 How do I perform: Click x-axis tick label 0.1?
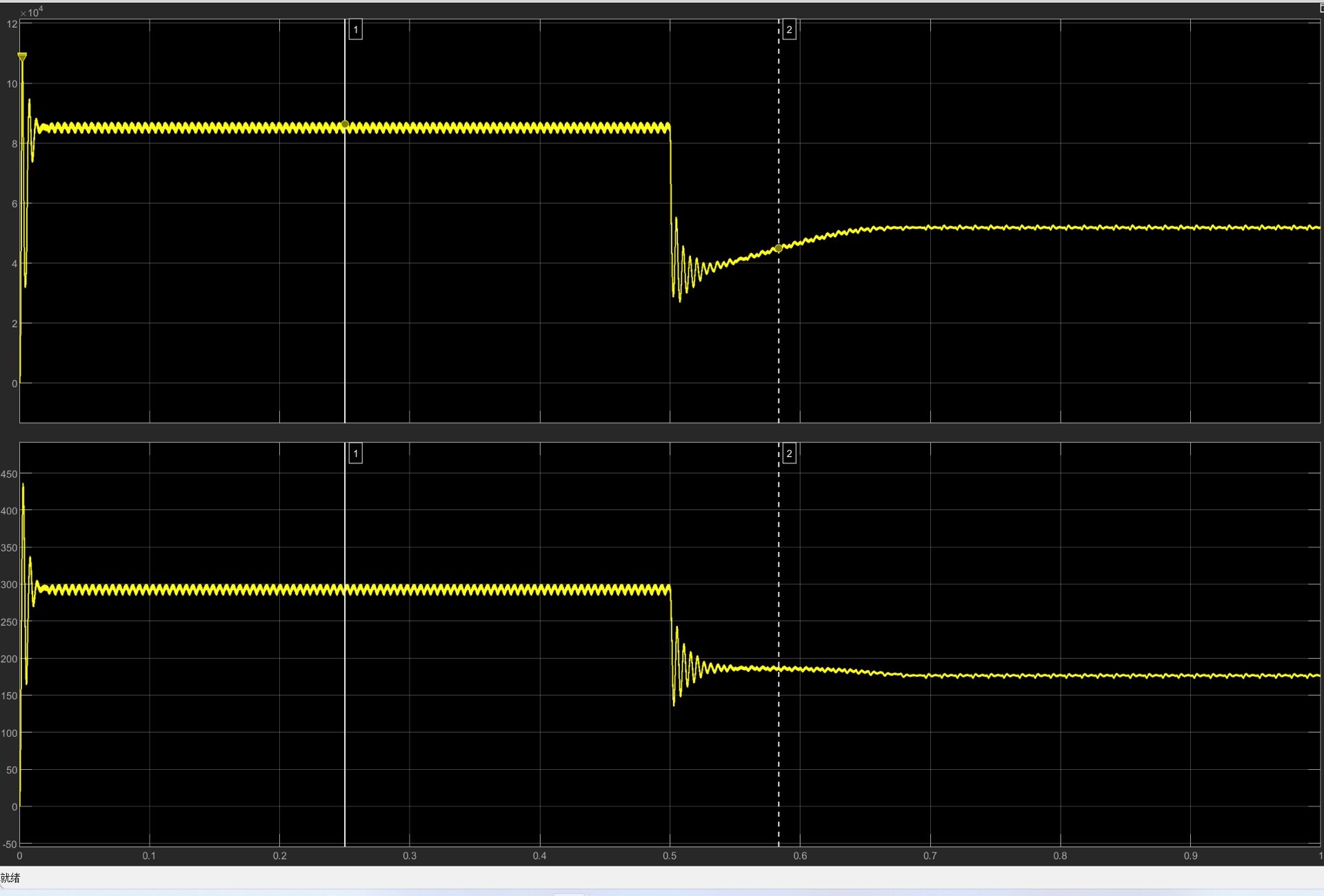pos(149,856)
